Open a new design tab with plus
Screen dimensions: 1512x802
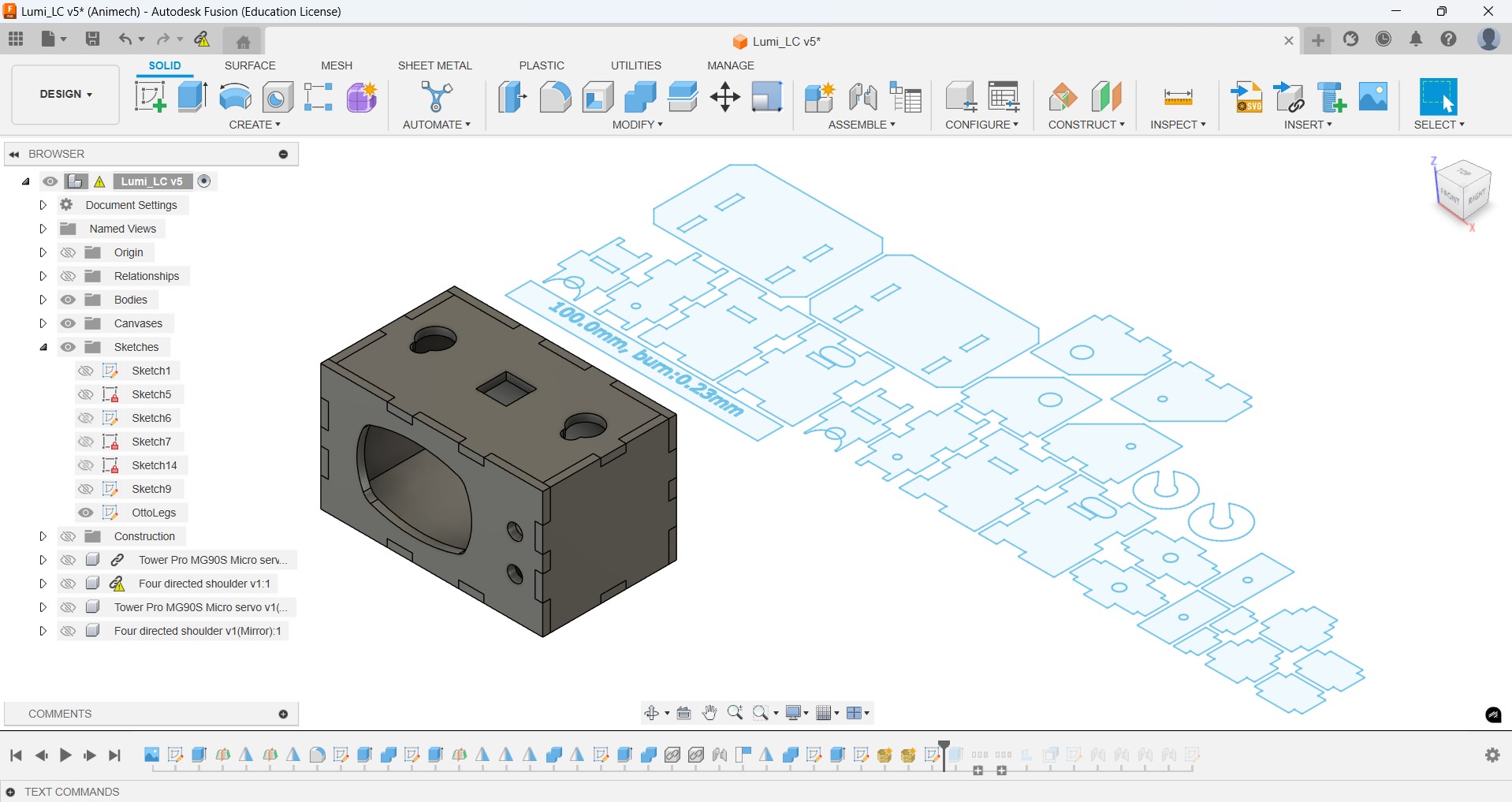tap(1318, 40)
